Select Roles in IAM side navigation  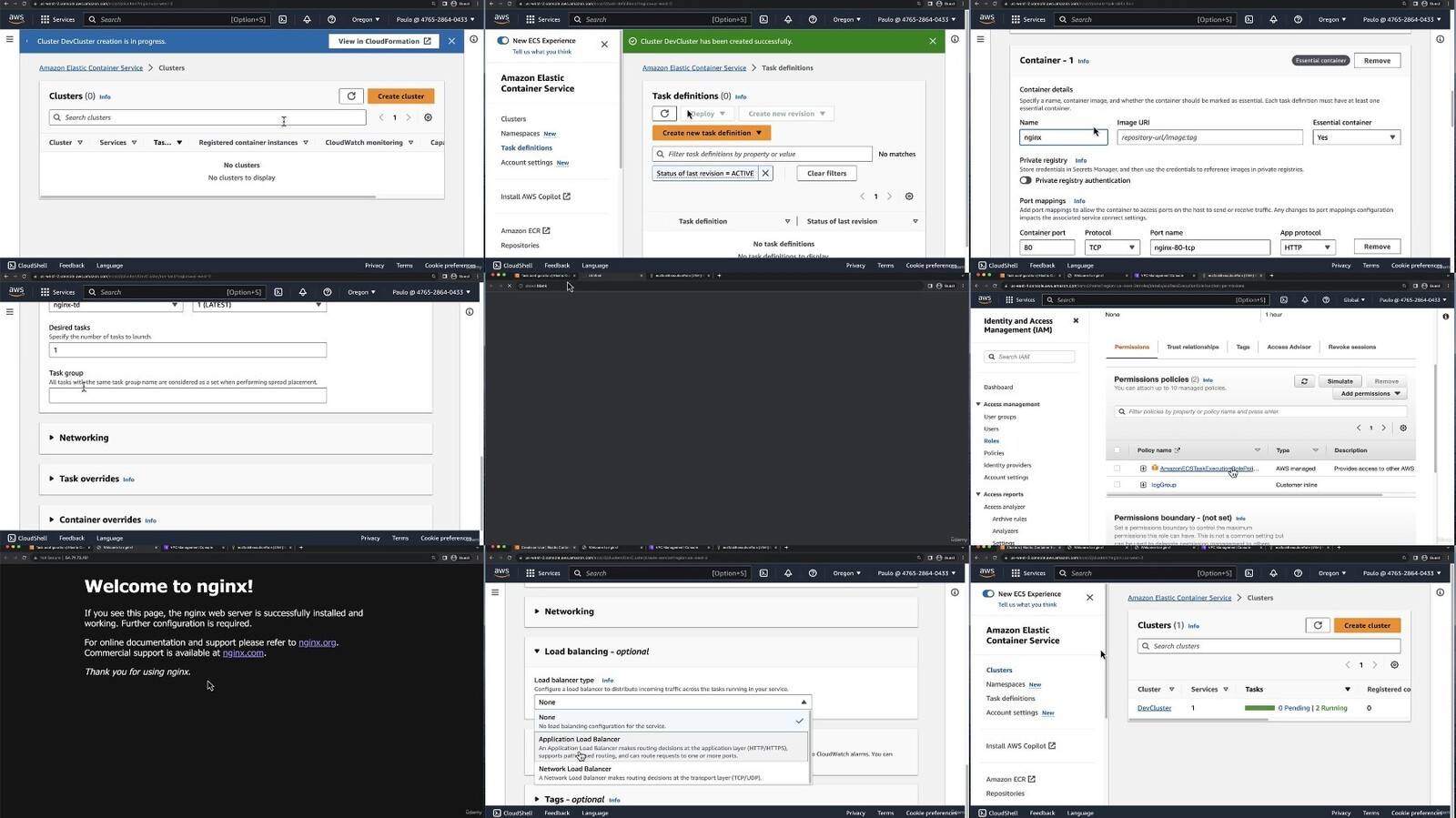[991, 441]
